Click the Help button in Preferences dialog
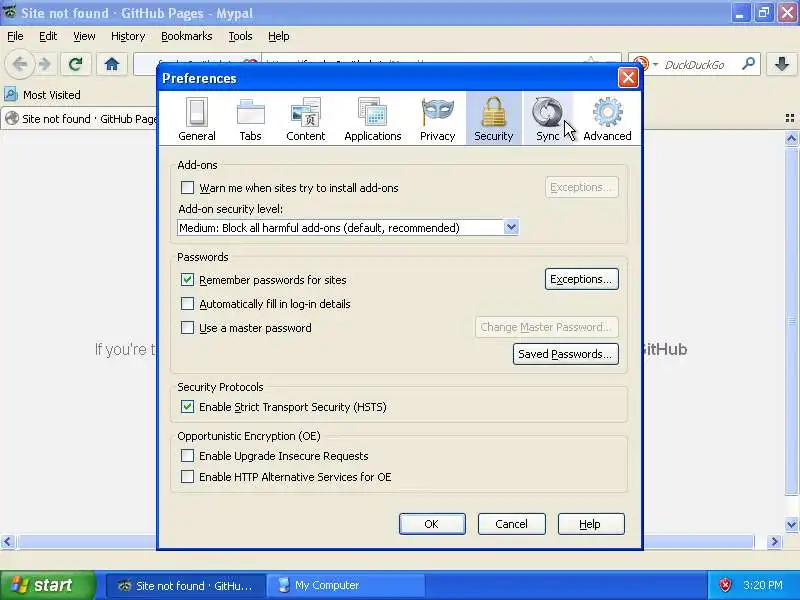 pyautogui.click(x=591, y=524)
